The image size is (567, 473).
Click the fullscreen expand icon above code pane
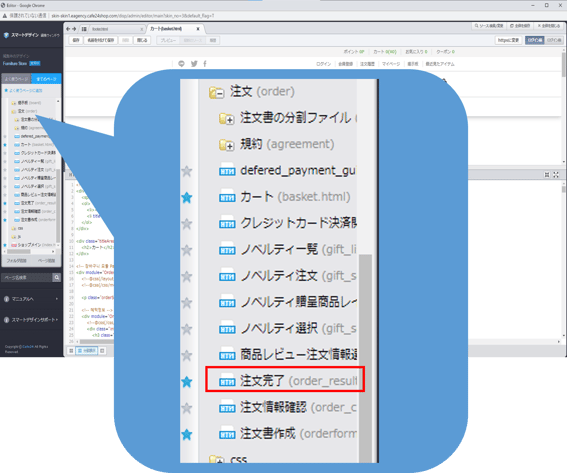[x=556, y=175]
